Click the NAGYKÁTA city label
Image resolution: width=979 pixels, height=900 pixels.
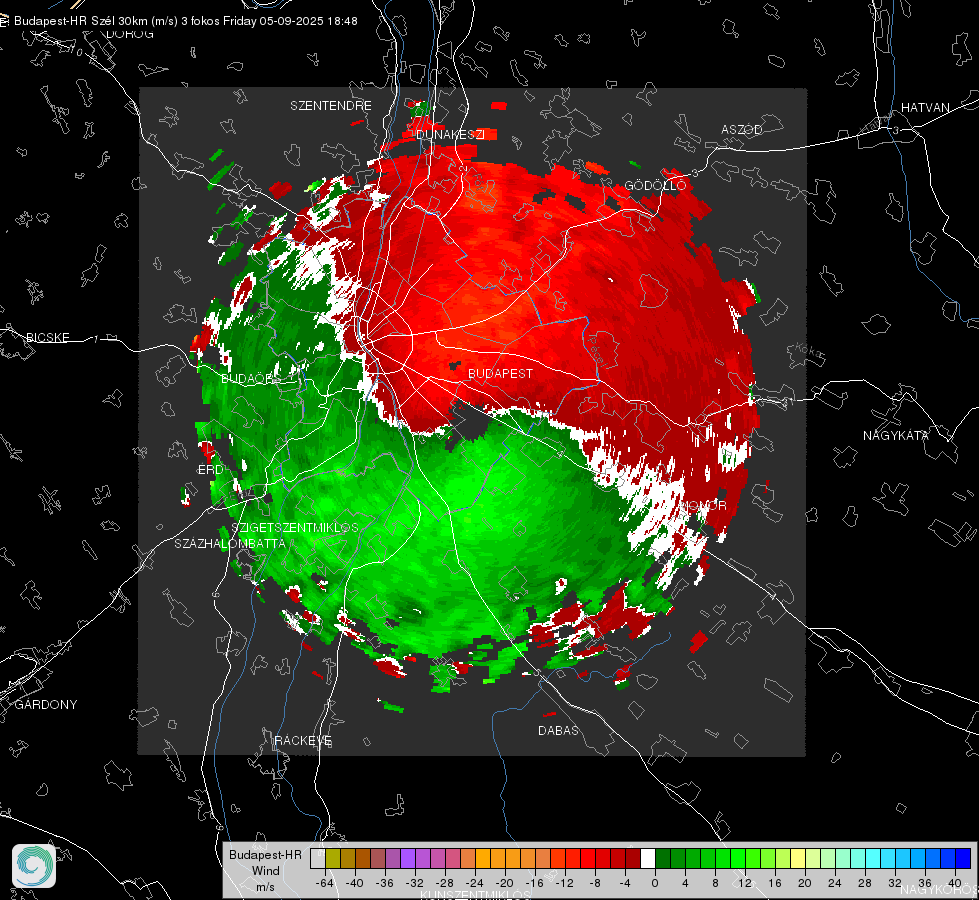tap(896, 435)
